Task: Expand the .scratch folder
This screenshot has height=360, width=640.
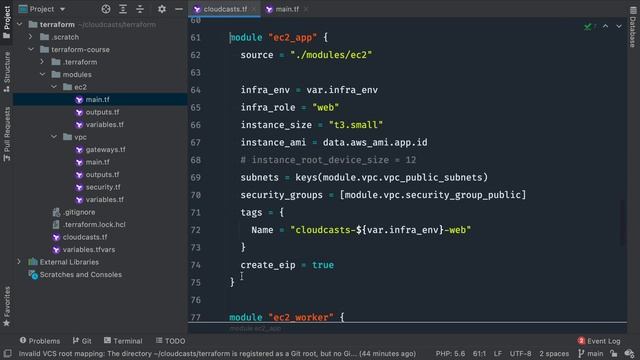Action: click(31, 37)
